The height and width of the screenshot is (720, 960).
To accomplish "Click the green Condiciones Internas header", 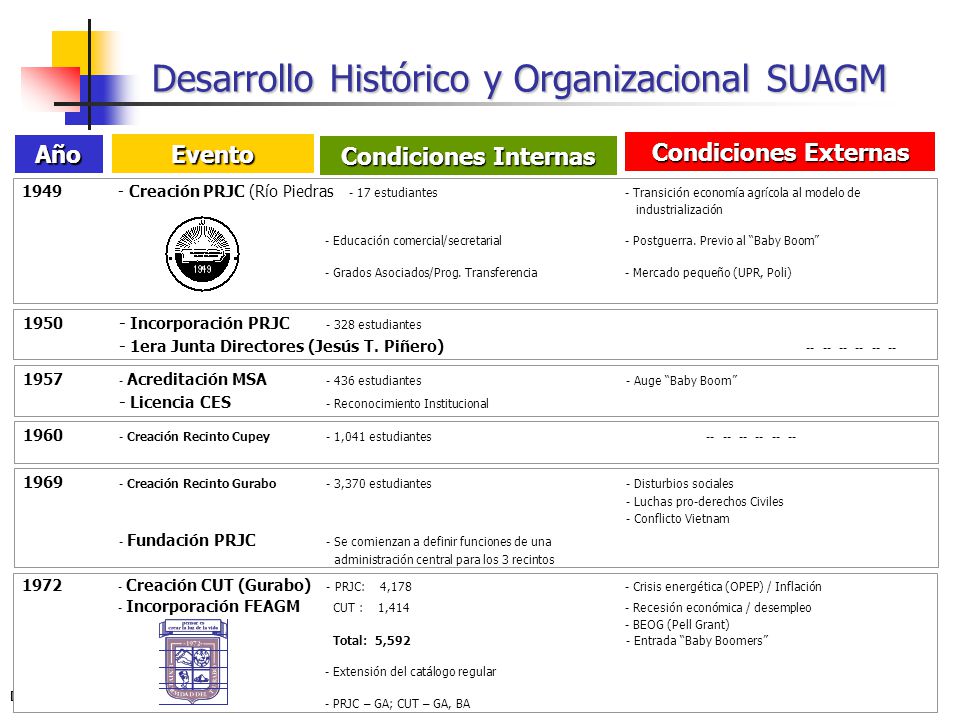I will [x=468, y=156].
